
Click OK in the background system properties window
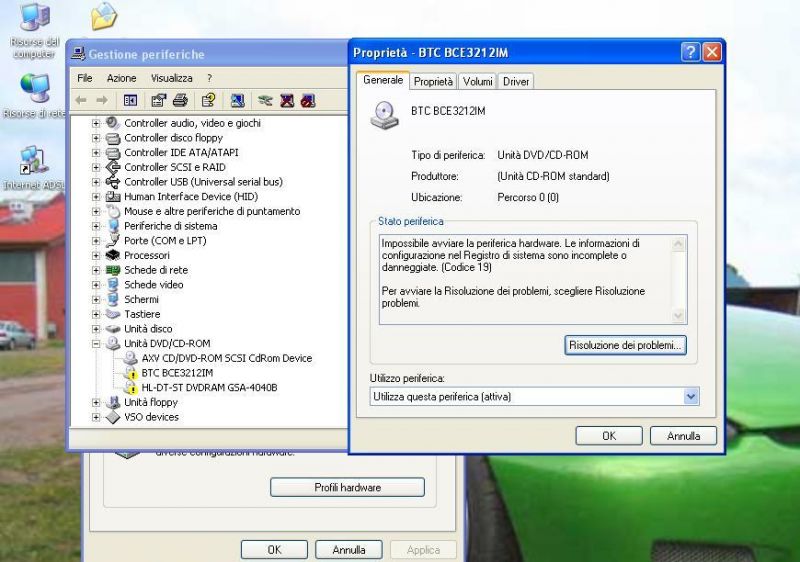click(x=274, y=550)
